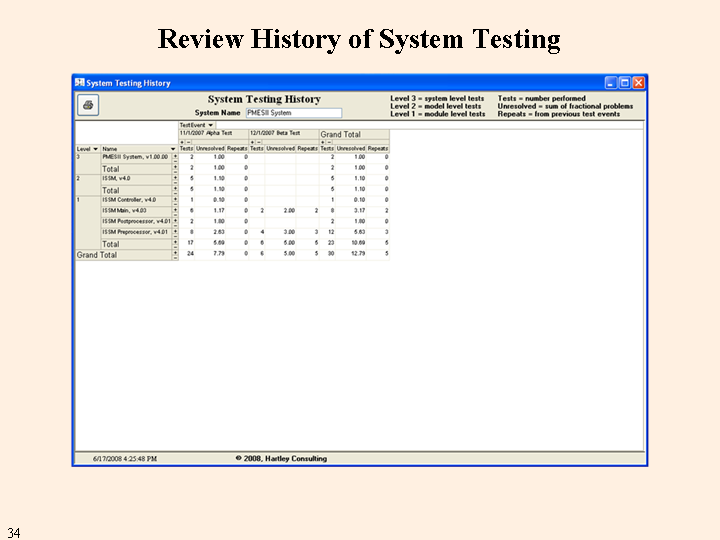Expand the ISSM Postprocessor, v4.01 row with plus

click(x=175, y=221)
